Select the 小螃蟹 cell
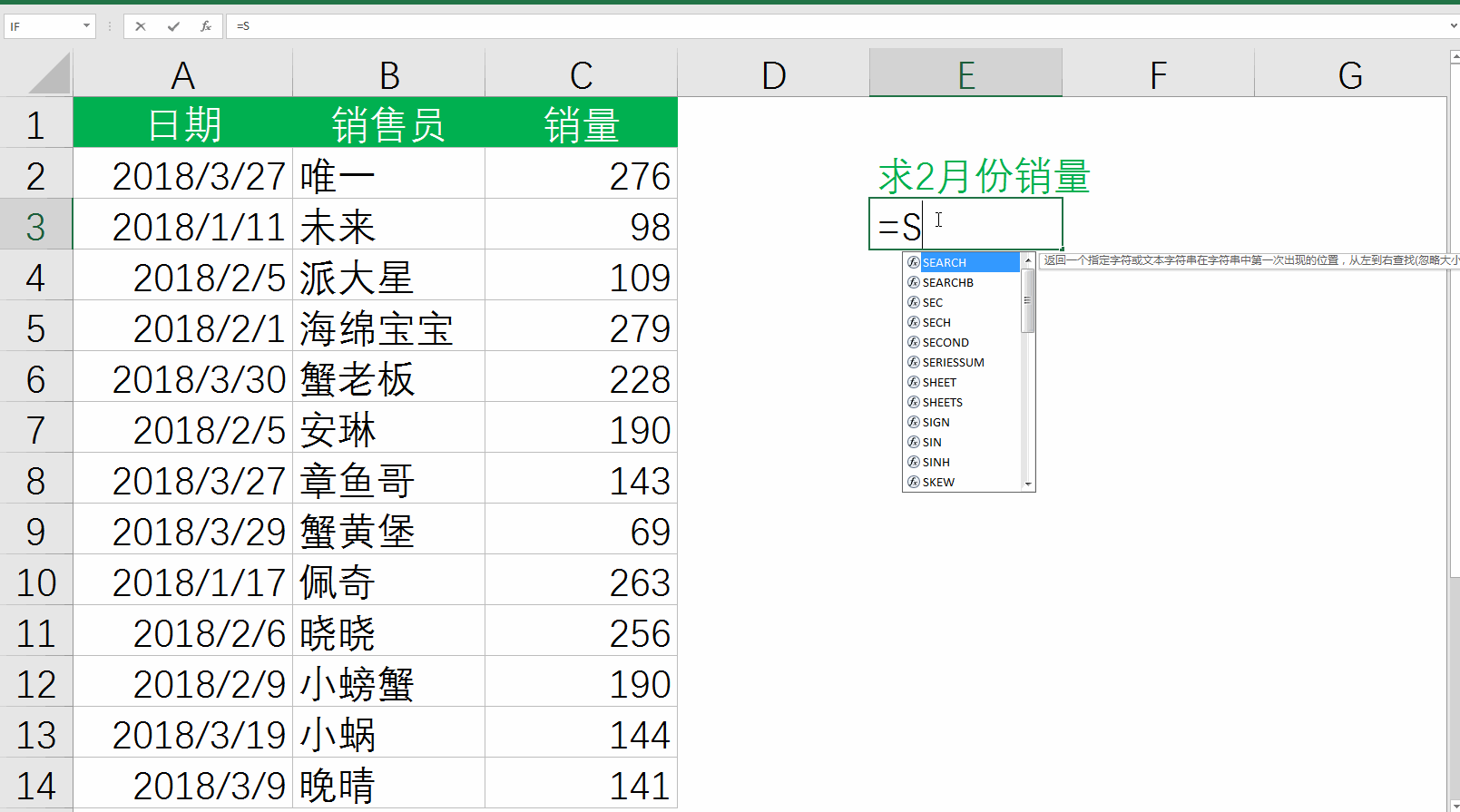1460x812 pixels. tap(389, 681)
